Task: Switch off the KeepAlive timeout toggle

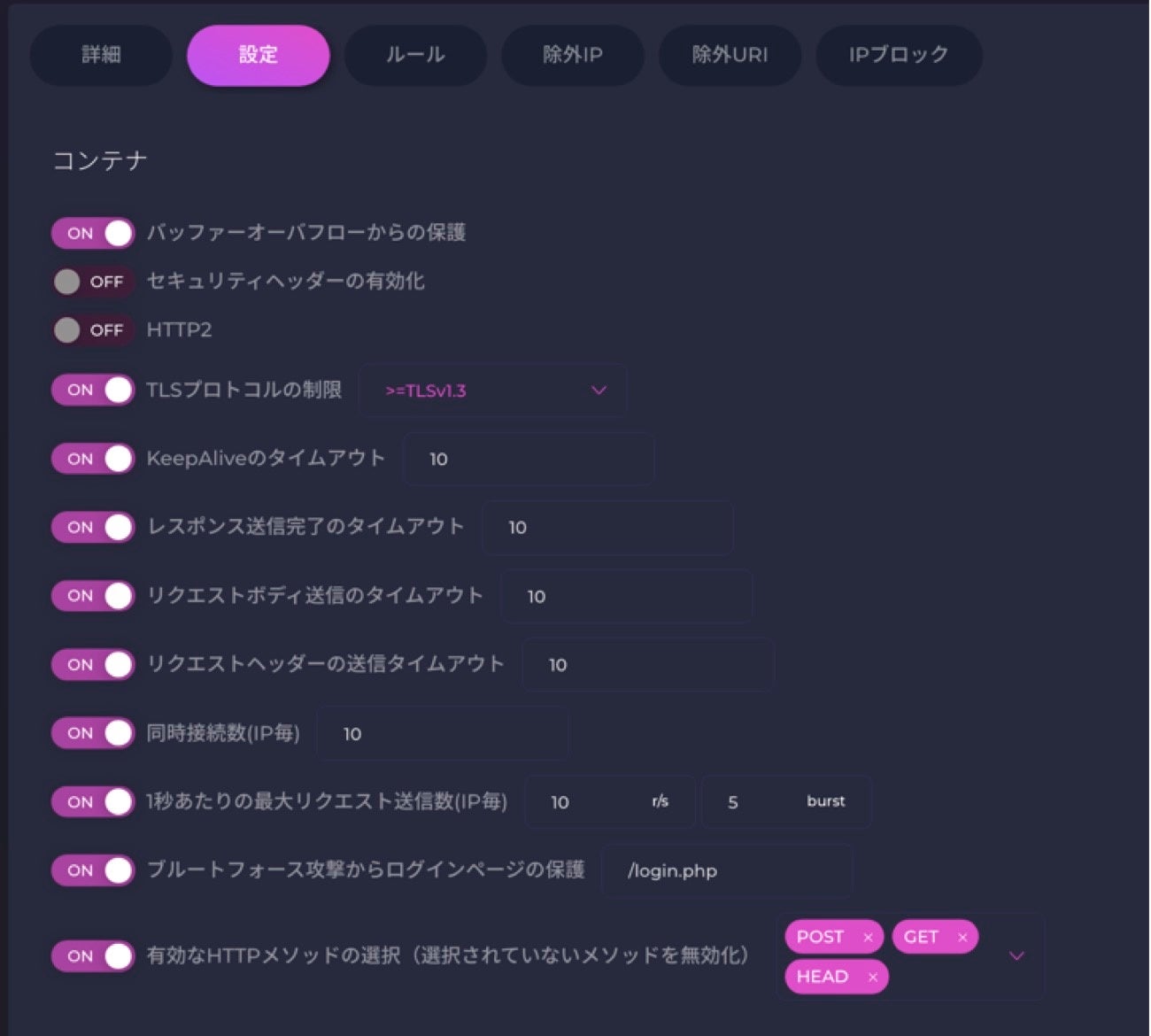Action: [93, 459]
